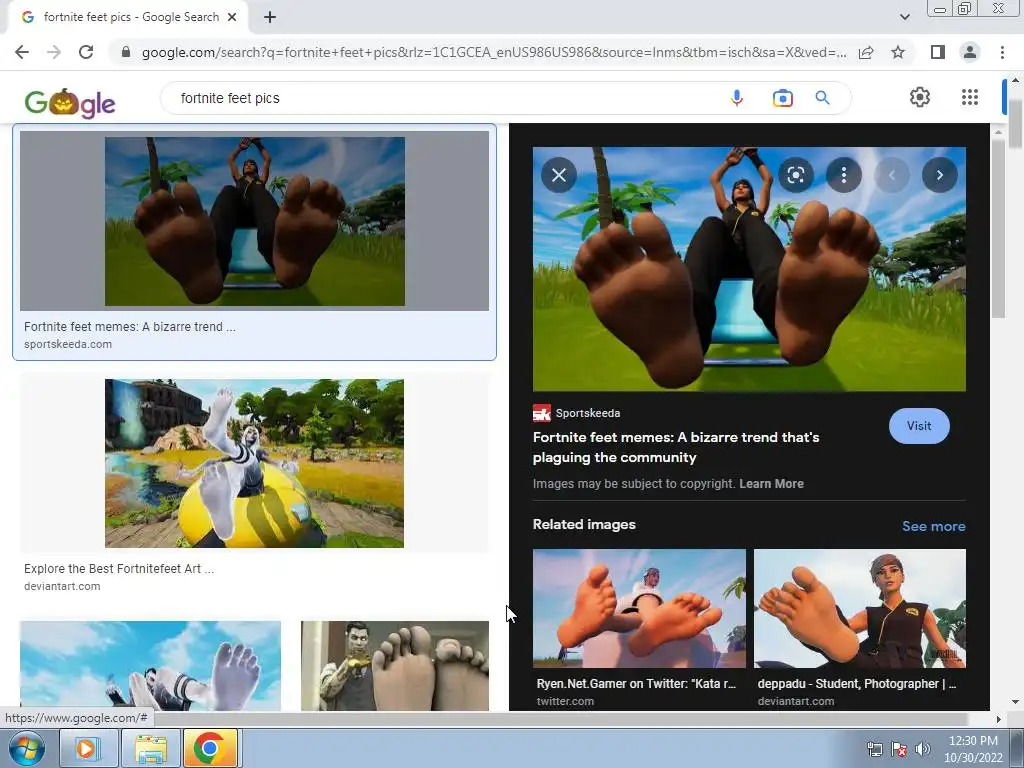The image size is (1024, 768).
Task: Open the Google apps grid
Action: pyautogui.click(x=970, y=97)
